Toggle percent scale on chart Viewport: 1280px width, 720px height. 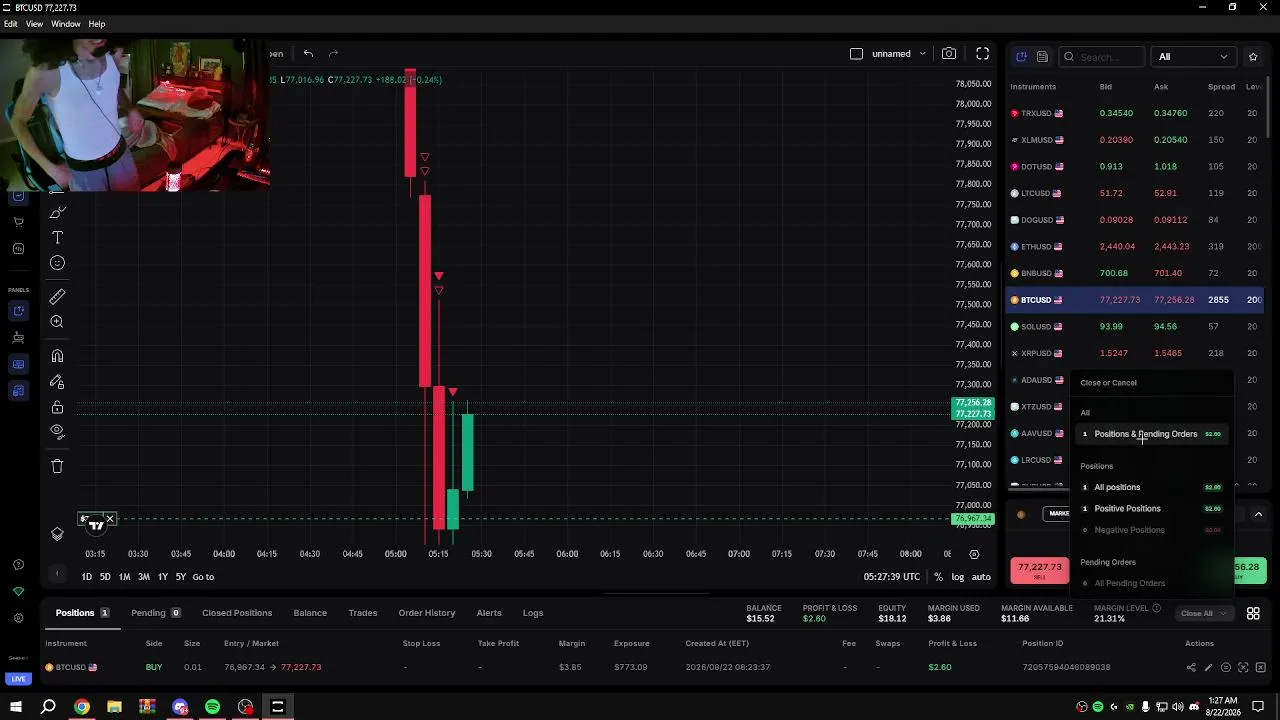coord(938,577)
